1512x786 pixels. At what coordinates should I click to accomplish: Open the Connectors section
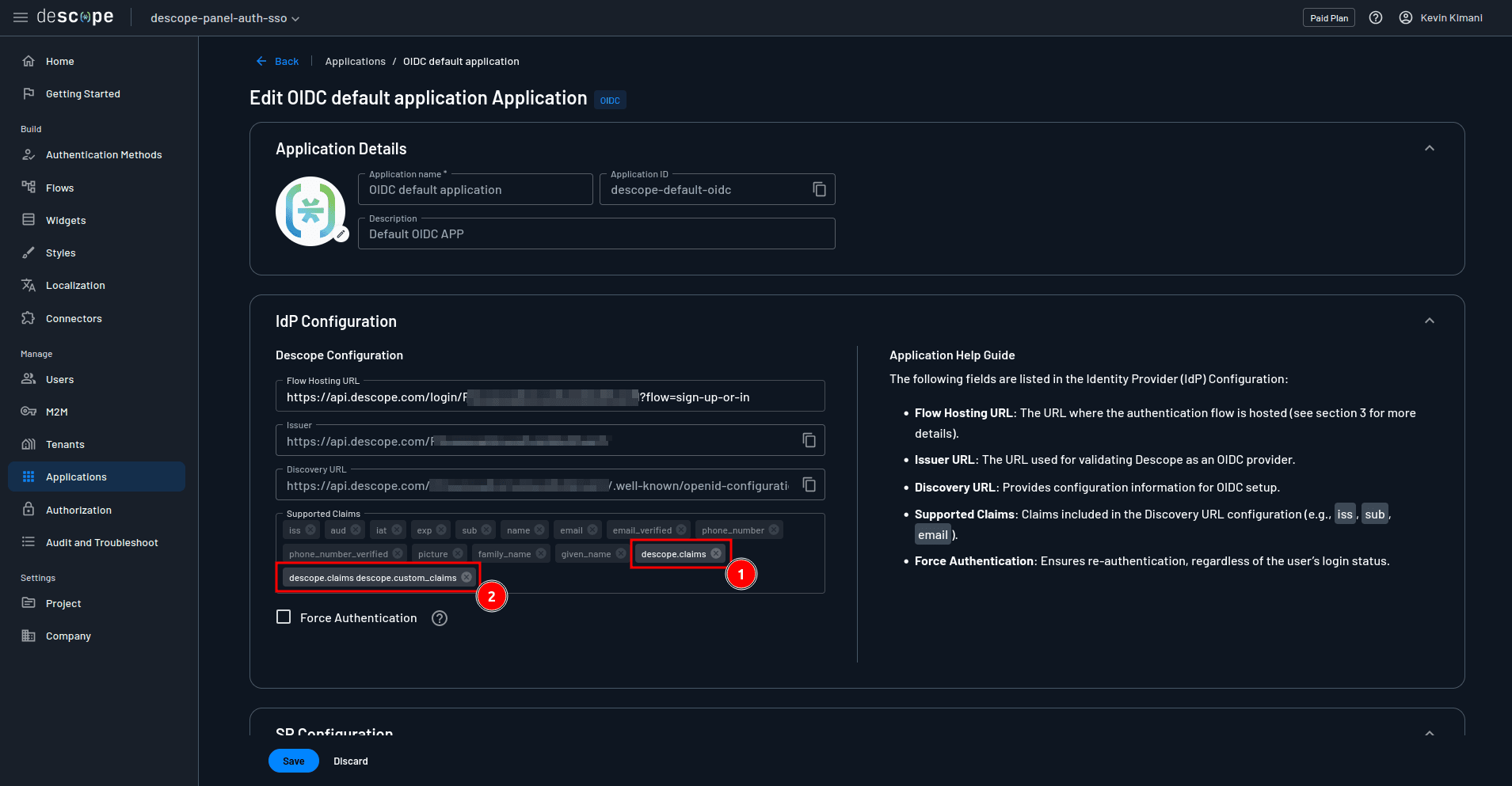[74, 318]
